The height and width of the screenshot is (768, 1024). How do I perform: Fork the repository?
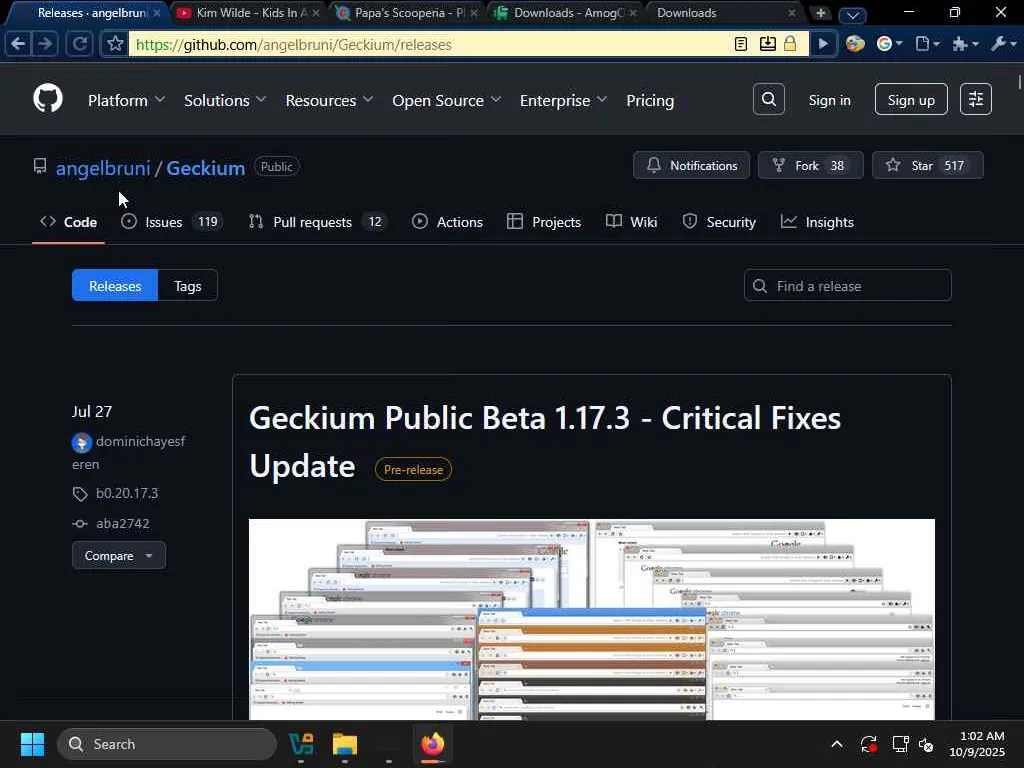pyautogui.click(x=810, y=165)
